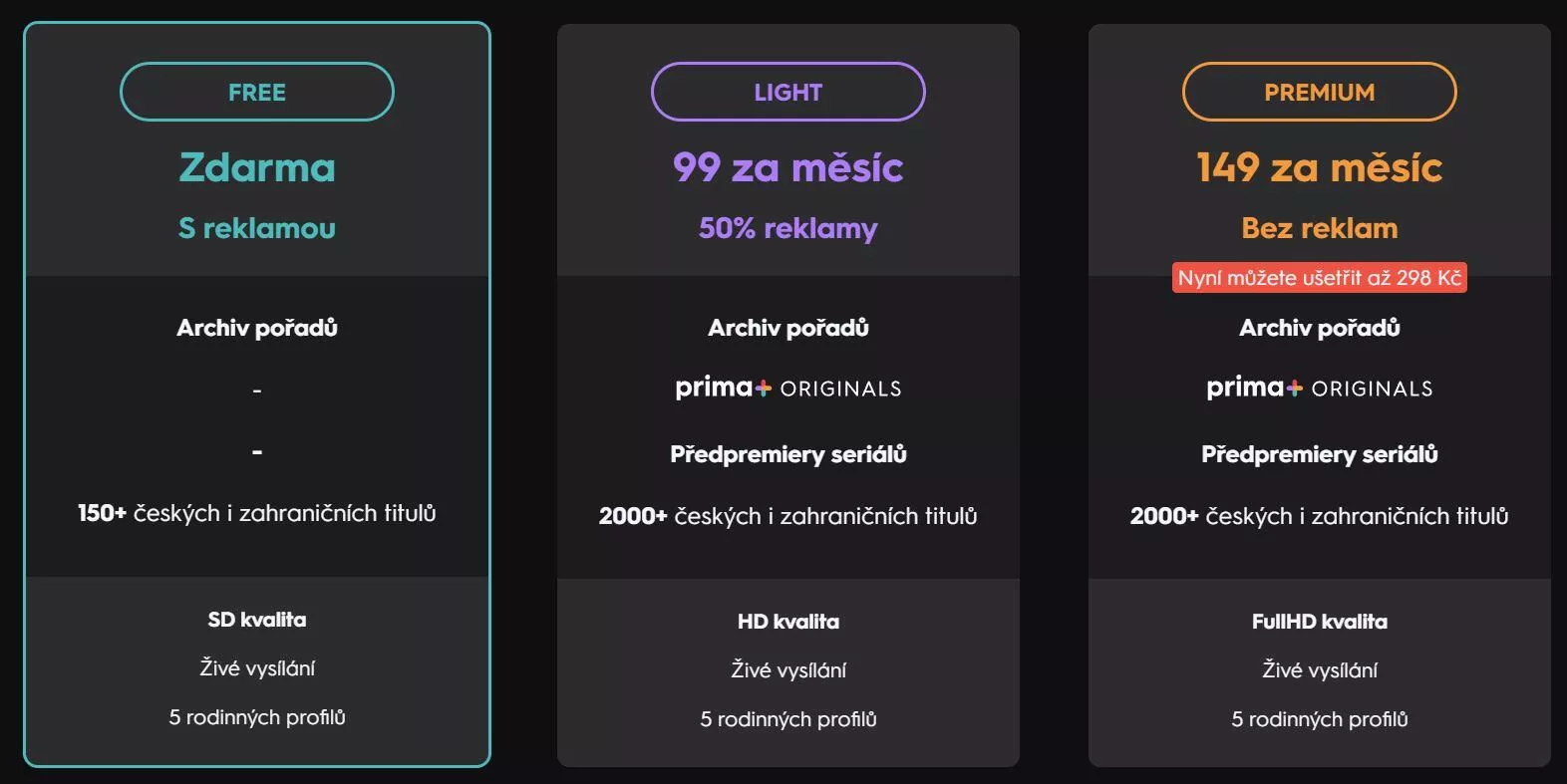Screen dimensions: 1567x784
Task: Click 'Archiv pořadů' in the FREE card
Action: pos(257,328)
